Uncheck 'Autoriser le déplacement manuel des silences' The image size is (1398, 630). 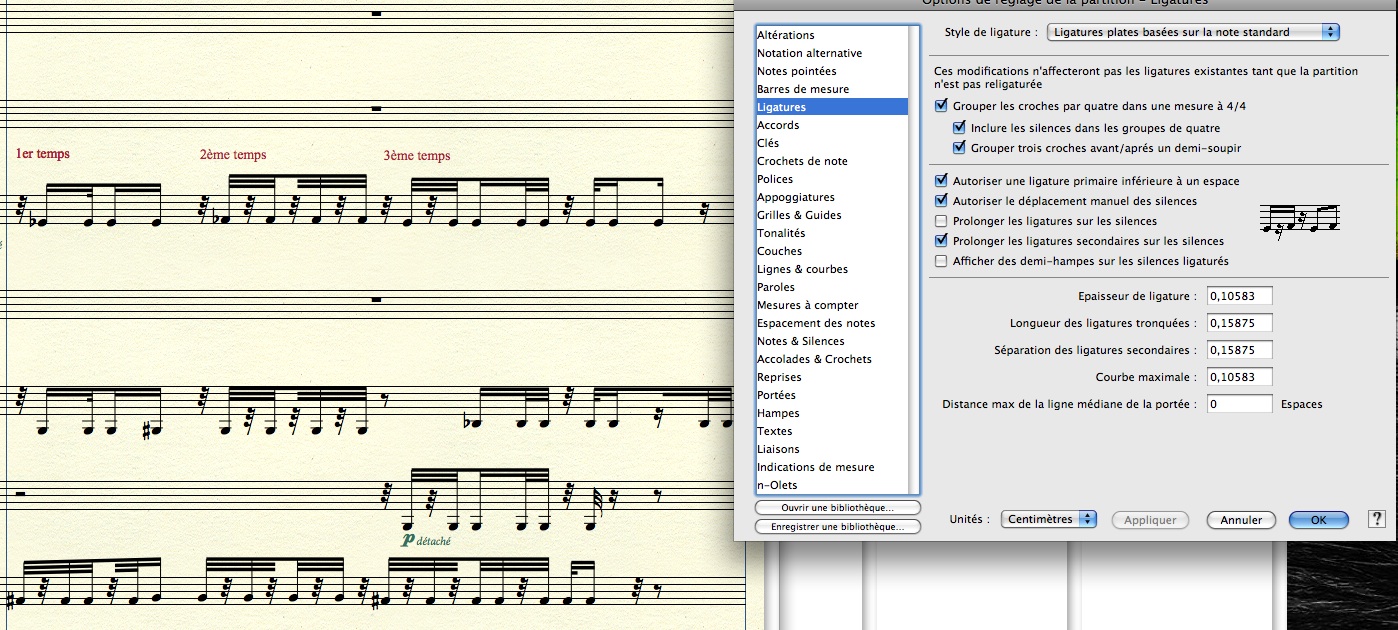(940, 201)
